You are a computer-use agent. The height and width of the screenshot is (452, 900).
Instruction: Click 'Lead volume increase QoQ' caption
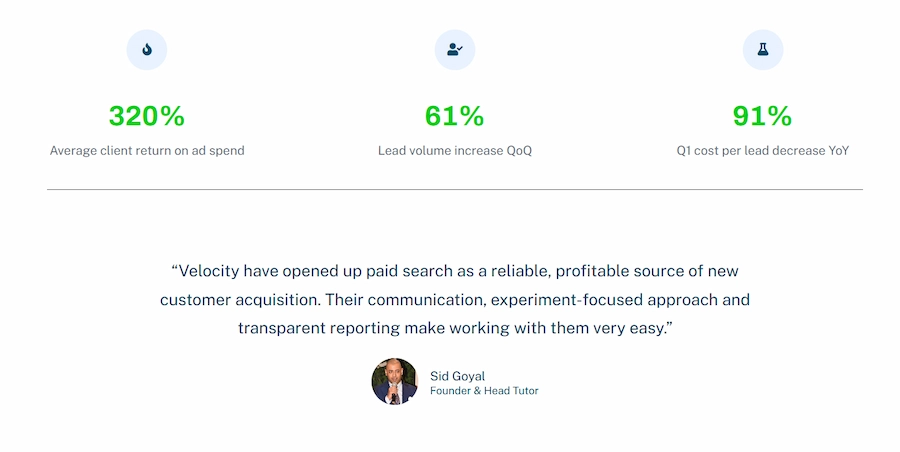point(455,150)
